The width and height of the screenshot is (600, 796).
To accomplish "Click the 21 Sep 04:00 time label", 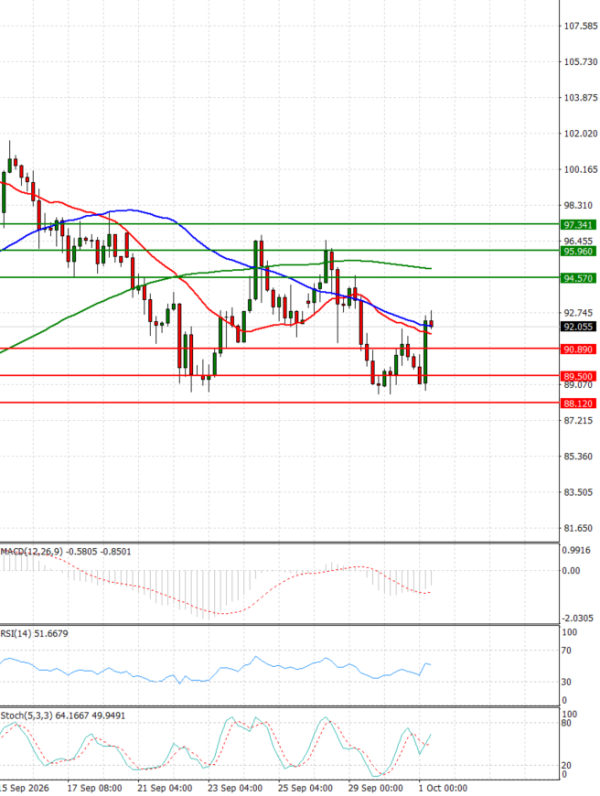I will coord(164,788).
